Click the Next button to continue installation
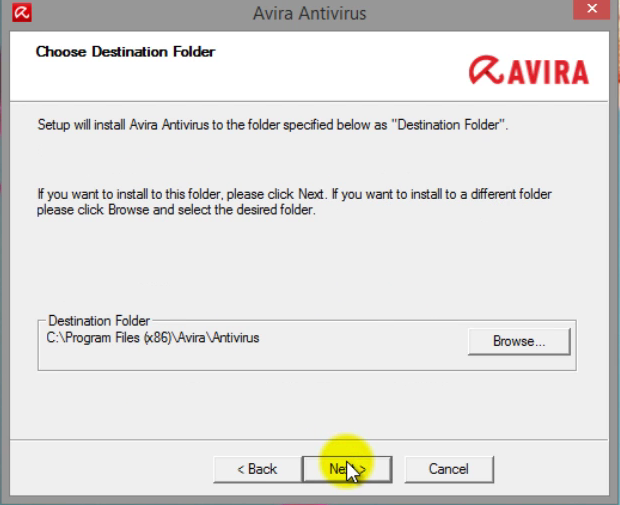Viewport: 620px width, 505px height. tap(347, 469)
